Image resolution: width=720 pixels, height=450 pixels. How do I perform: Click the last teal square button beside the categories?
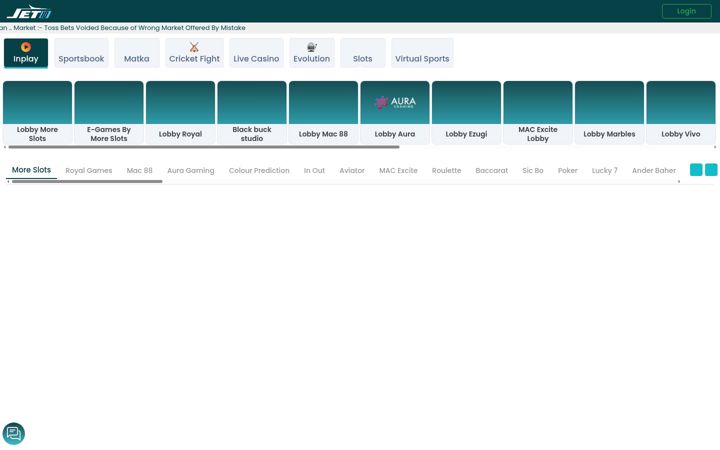click(711, 169)
